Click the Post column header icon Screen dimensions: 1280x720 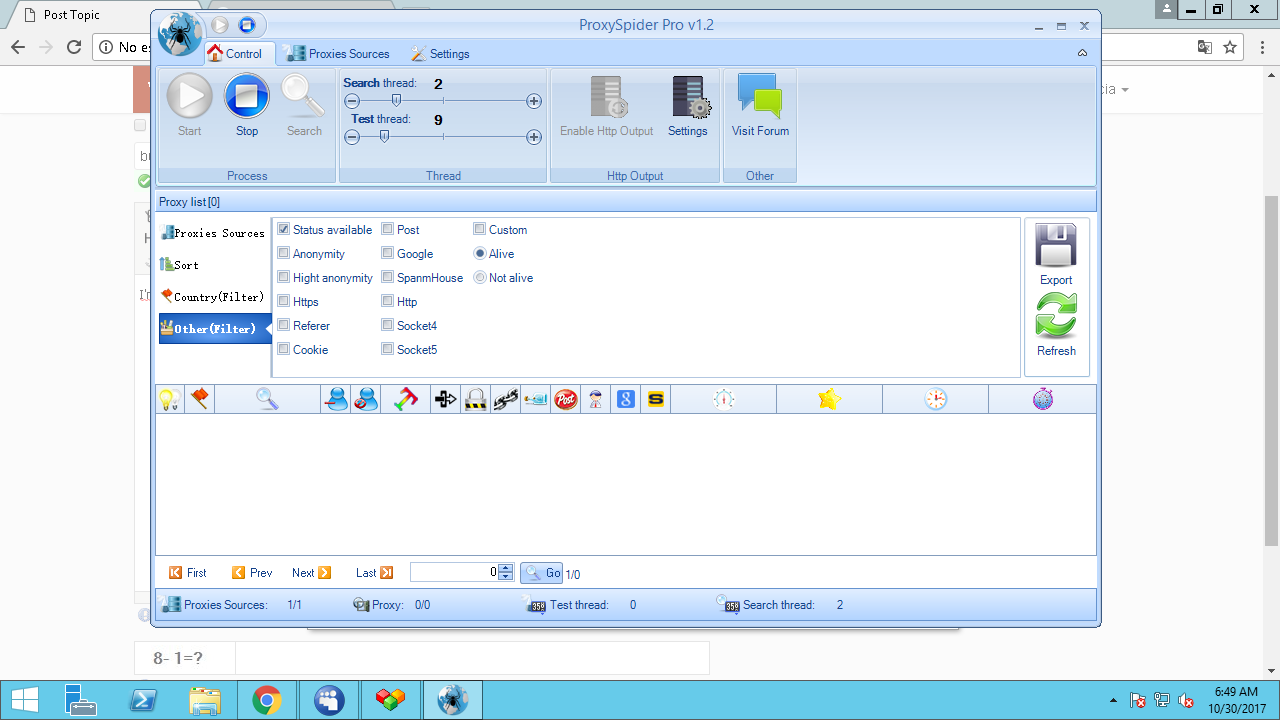566,400
